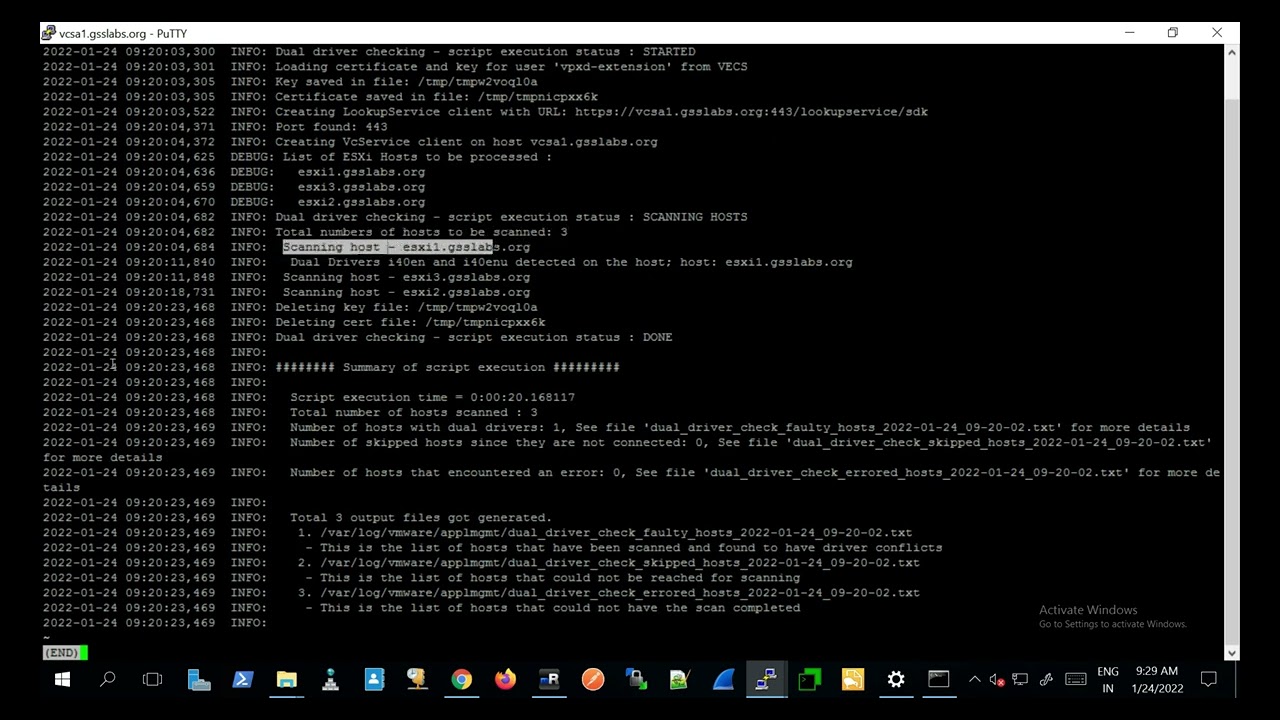Open File Explorer in taskbar
The image size is (1280, 720).
point(286,680)
